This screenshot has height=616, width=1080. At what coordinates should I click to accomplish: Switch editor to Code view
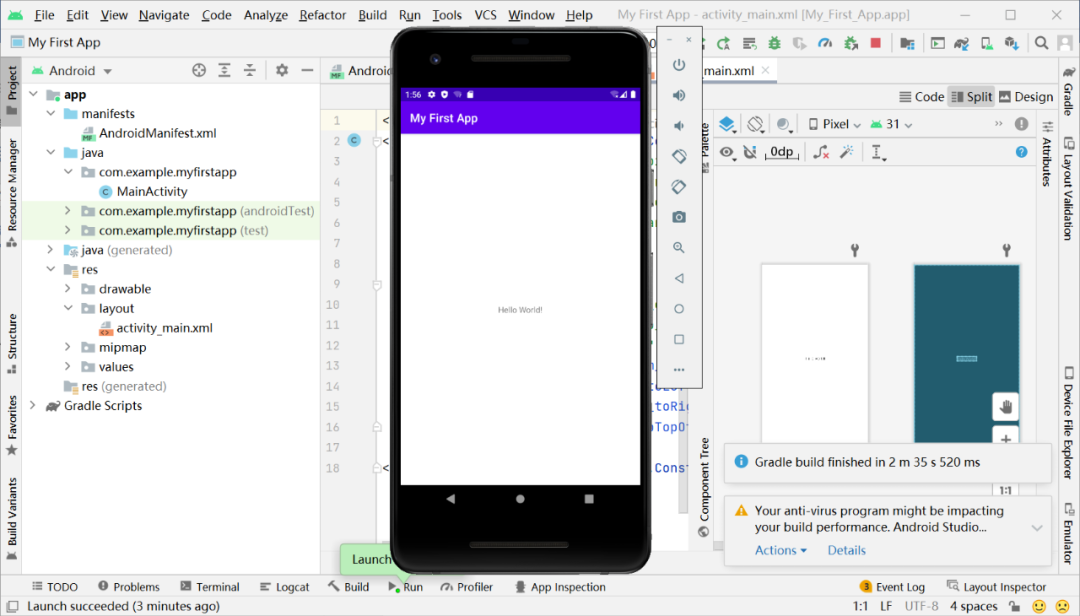click(x=922, y=97)
